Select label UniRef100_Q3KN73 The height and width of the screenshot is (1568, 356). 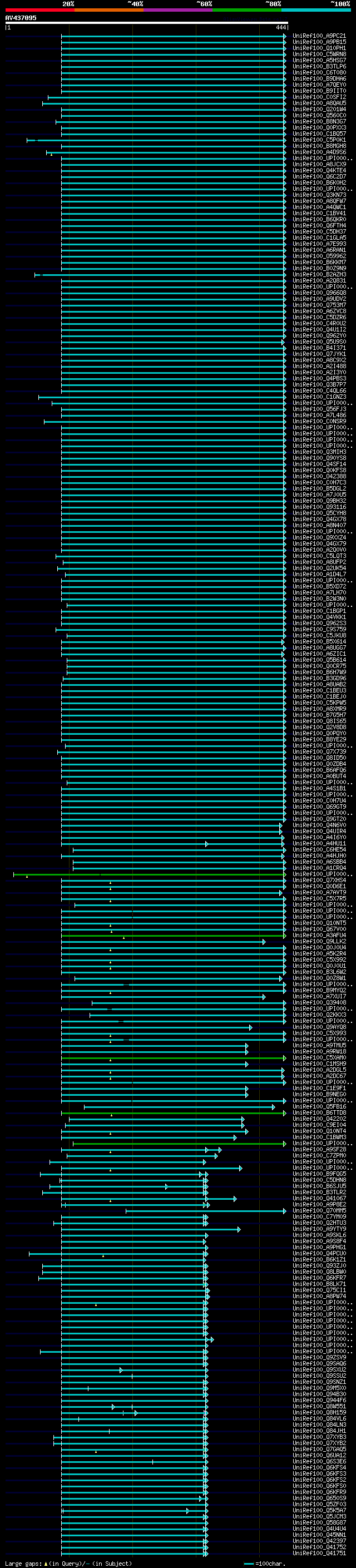tap(319, 195)
